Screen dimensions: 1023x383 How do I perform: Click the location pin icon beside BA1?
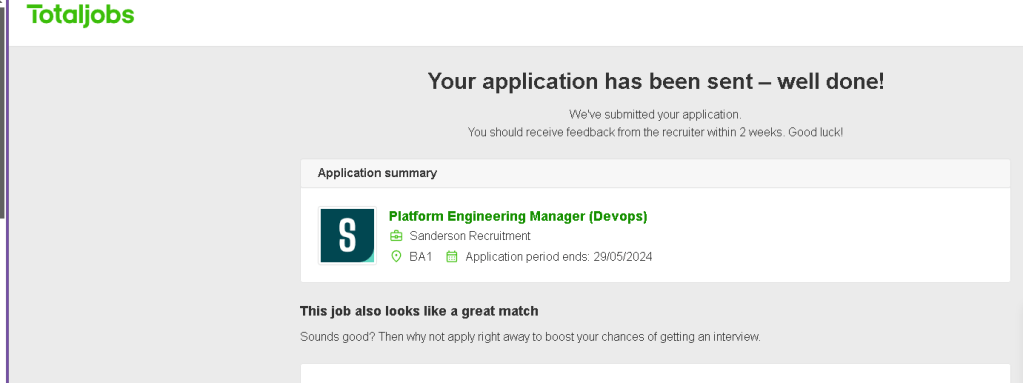coord(396,256)
